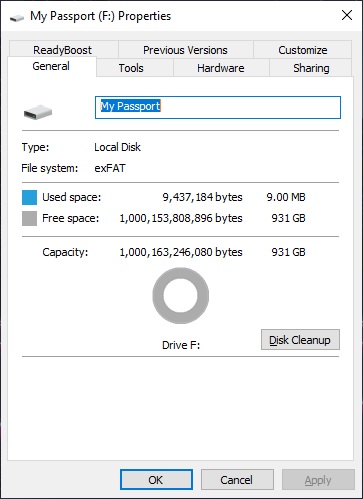363x499 pixels.
Task: Click the 'My Passport (F:) Properties' window title
Action: tap(100, 16)
